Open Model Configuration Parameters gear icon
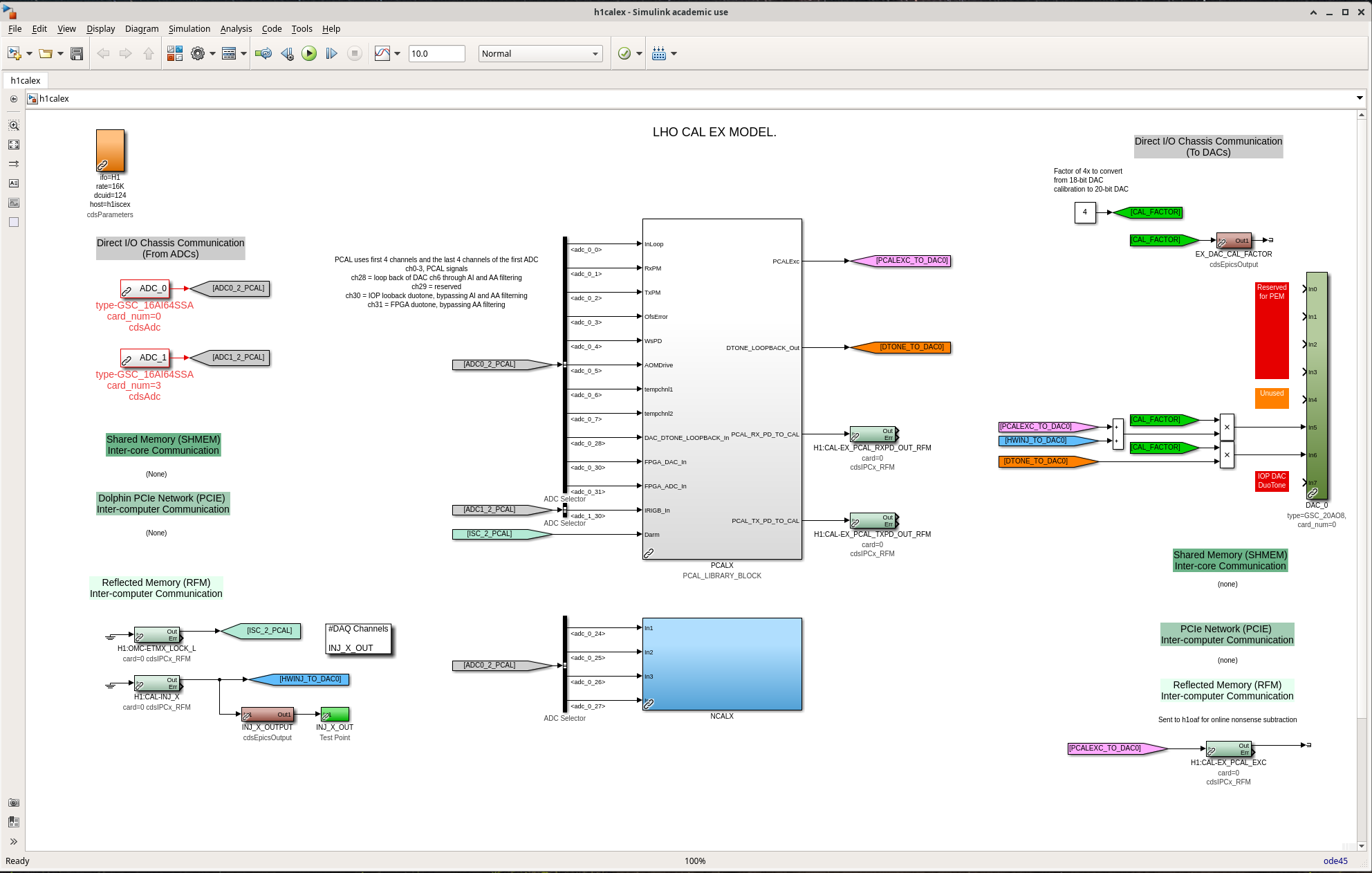This screenshot has width=1372, height=873. click(198, 53)
